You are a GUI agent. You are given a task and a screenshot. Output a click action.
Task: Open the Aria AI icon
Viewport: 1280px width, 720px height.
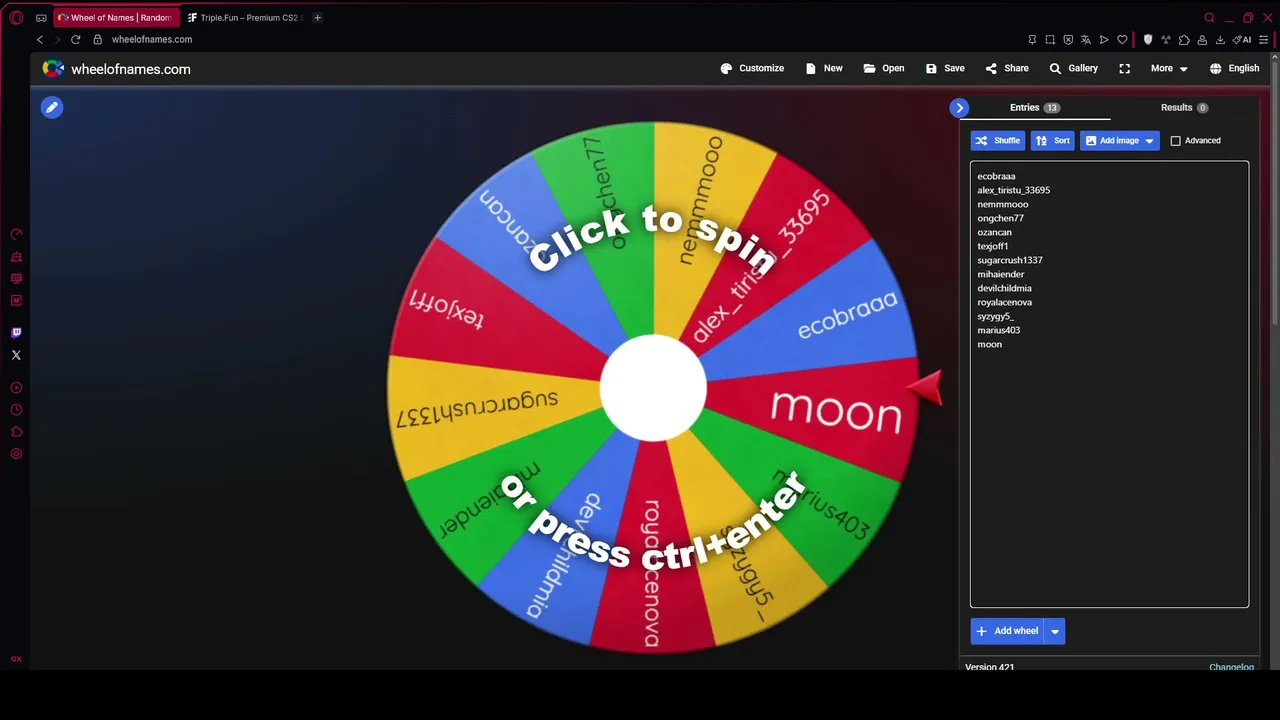click(1242, 39)
